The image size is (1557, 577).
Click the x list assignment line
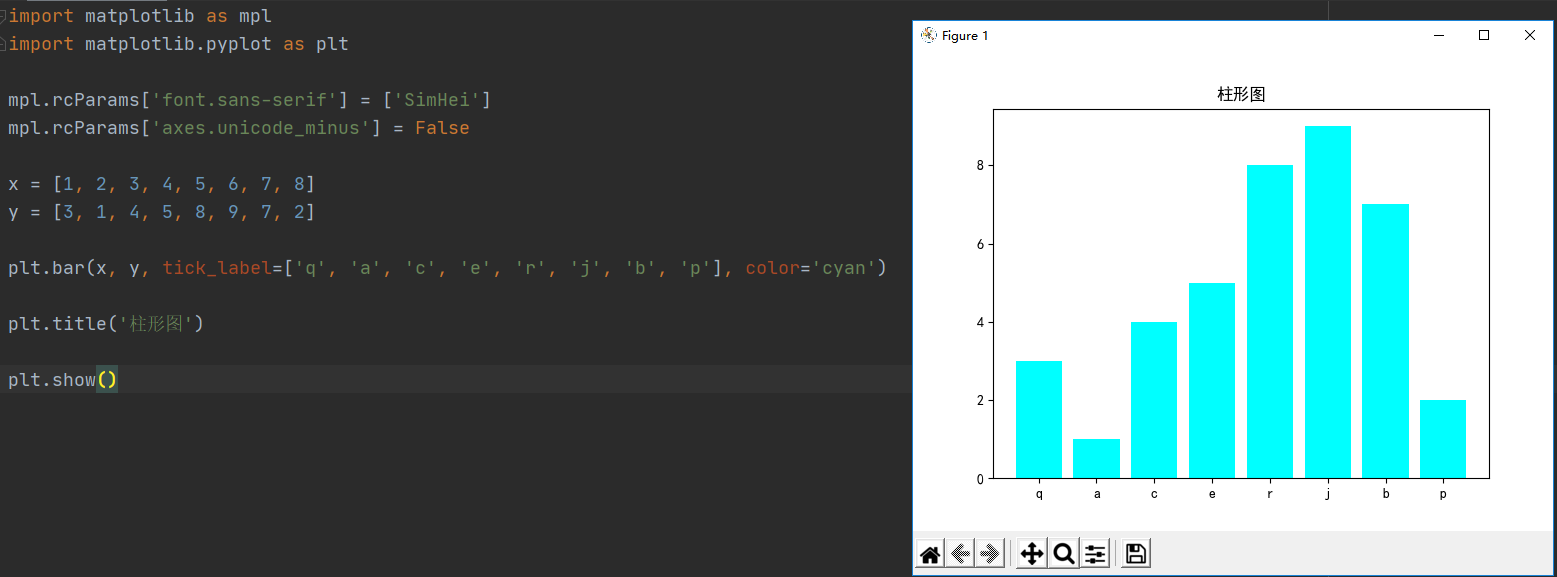(162, 184)
